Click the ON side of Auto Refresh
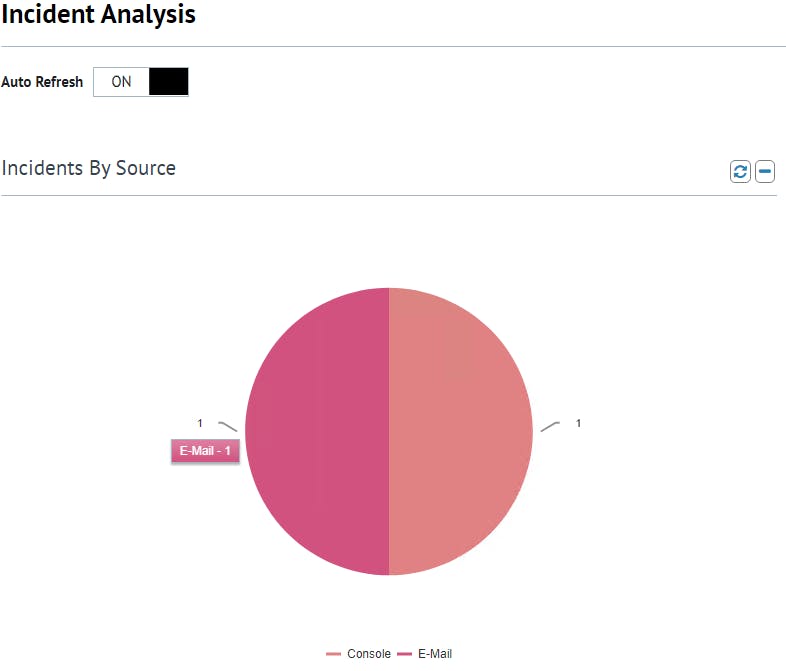Viewport: 786px width, 671px height. [121, 82]
